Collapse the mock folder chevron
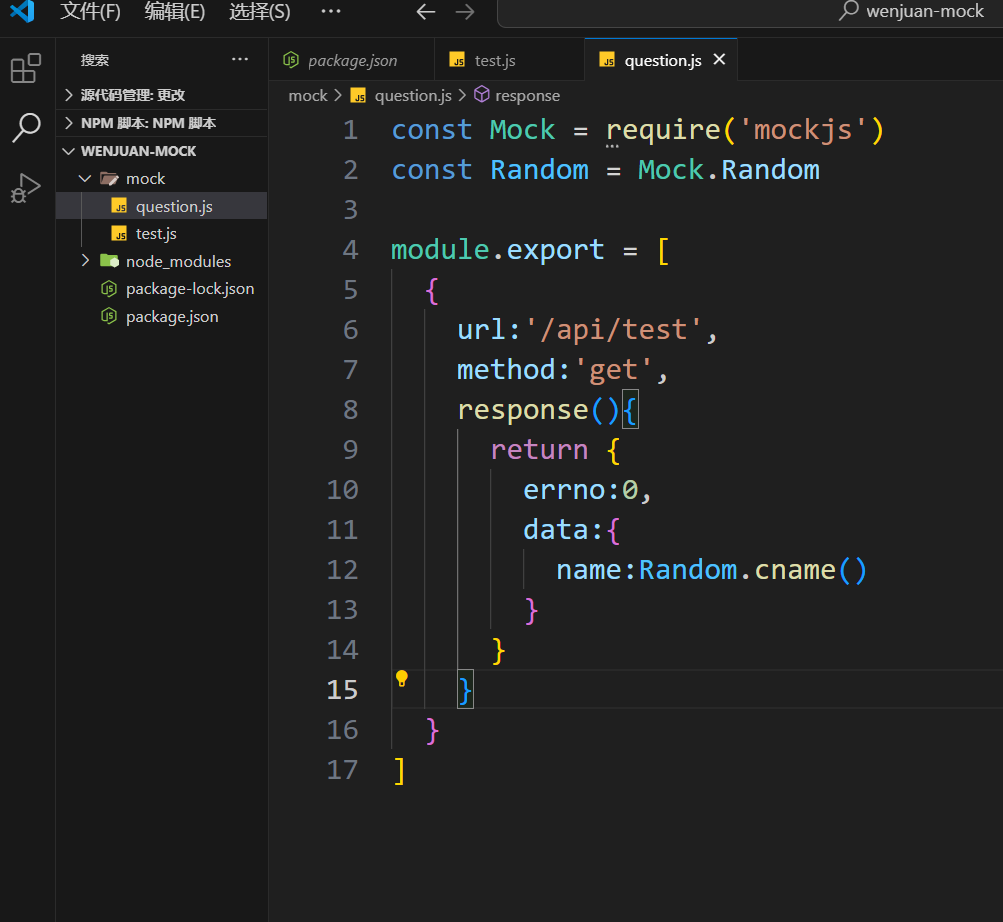This screenshot has width=1003, height=922. point(85,178)
